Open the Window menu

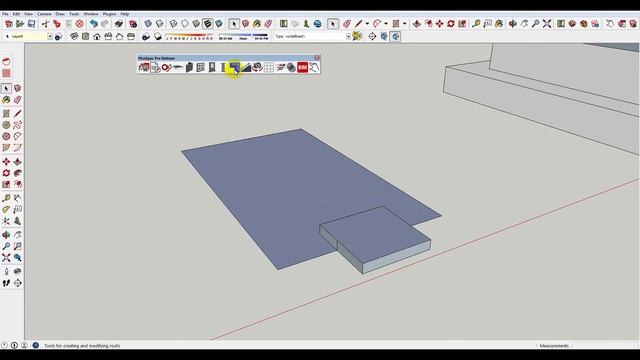91,14
